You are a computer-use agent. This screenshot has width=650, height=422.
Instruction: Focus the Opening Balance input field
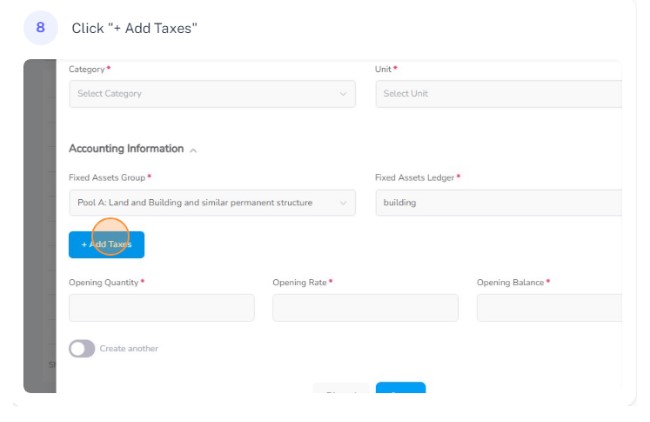click(549, 308)
